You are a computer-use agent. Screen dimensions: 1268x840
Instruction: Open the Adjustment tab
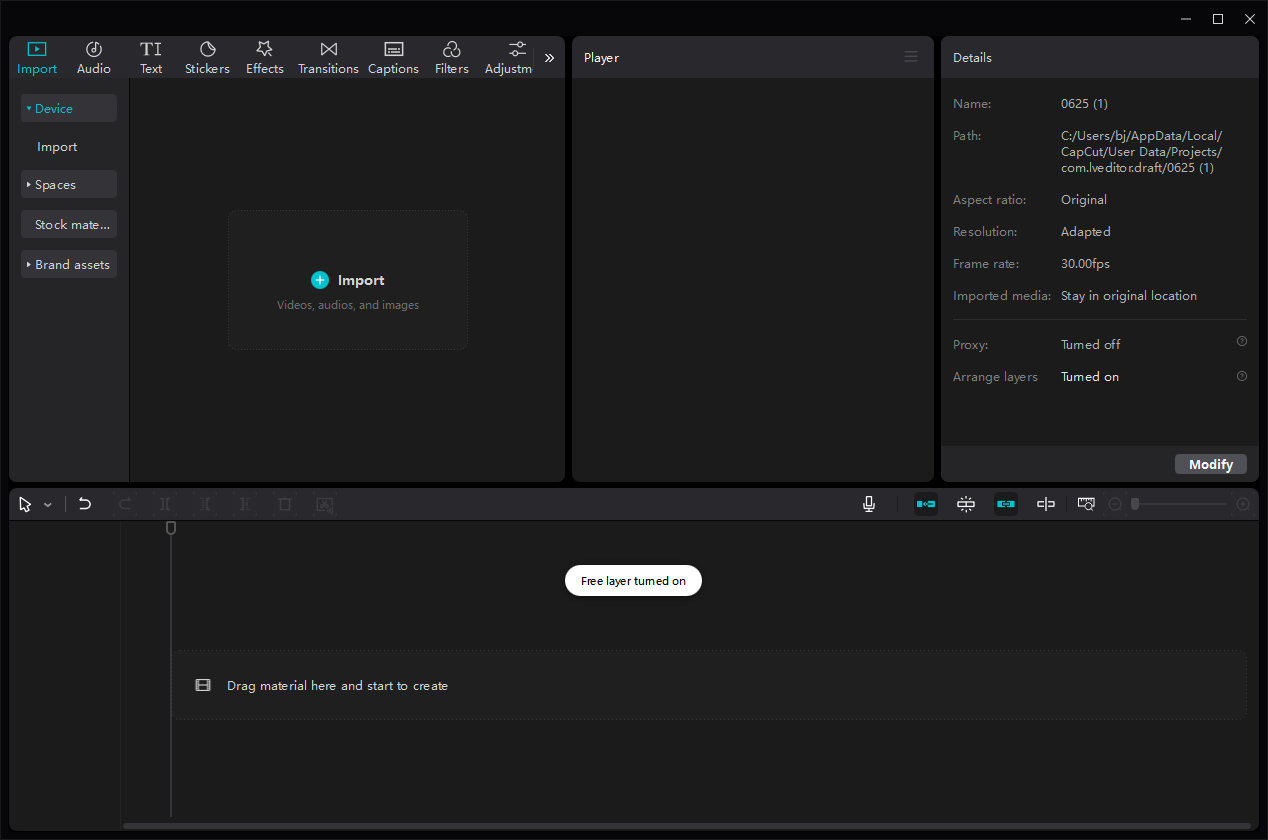(509, 58)
